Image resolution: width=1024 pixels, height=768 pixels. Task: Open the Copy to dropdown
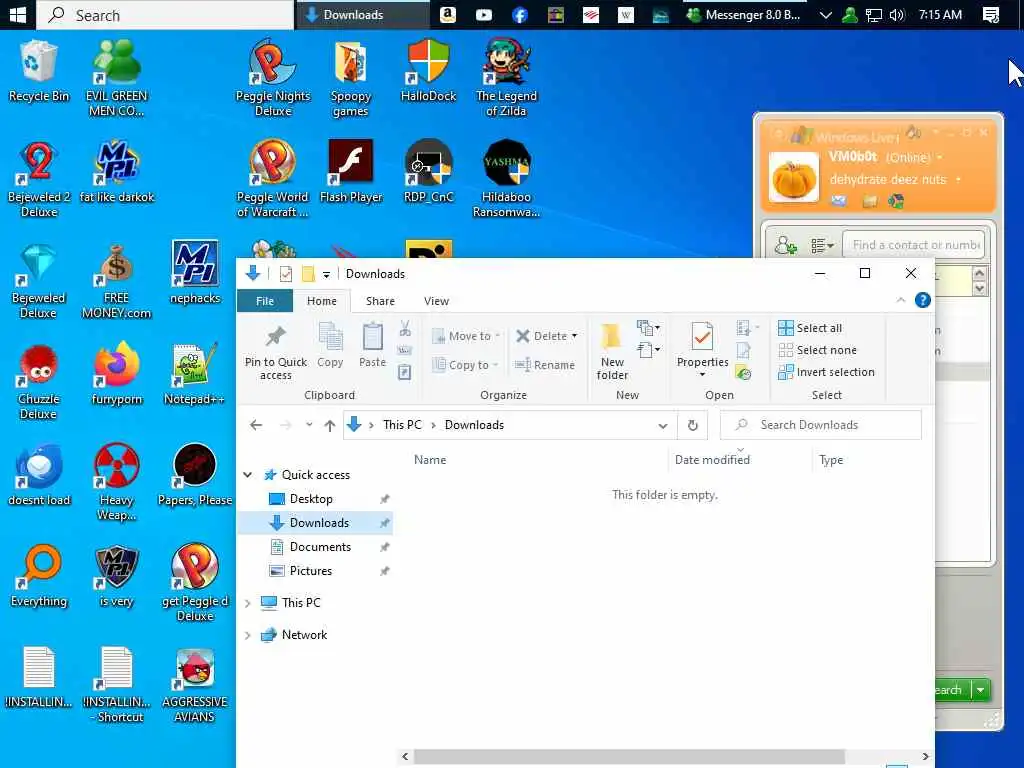coord(465,365)
